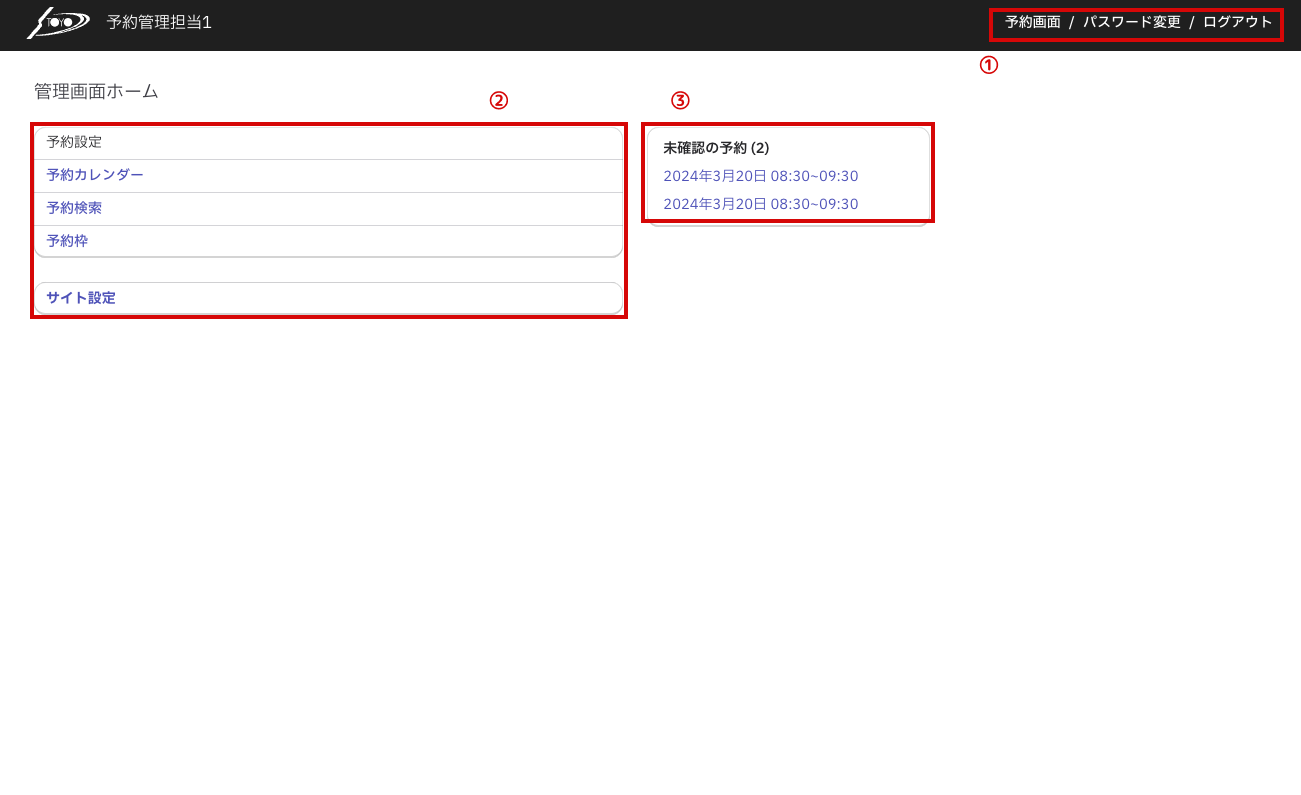Click the slash separator before ログアウト
Image resolution: width=1301 pixels, height=795 pixels.
click(1191, 22)
